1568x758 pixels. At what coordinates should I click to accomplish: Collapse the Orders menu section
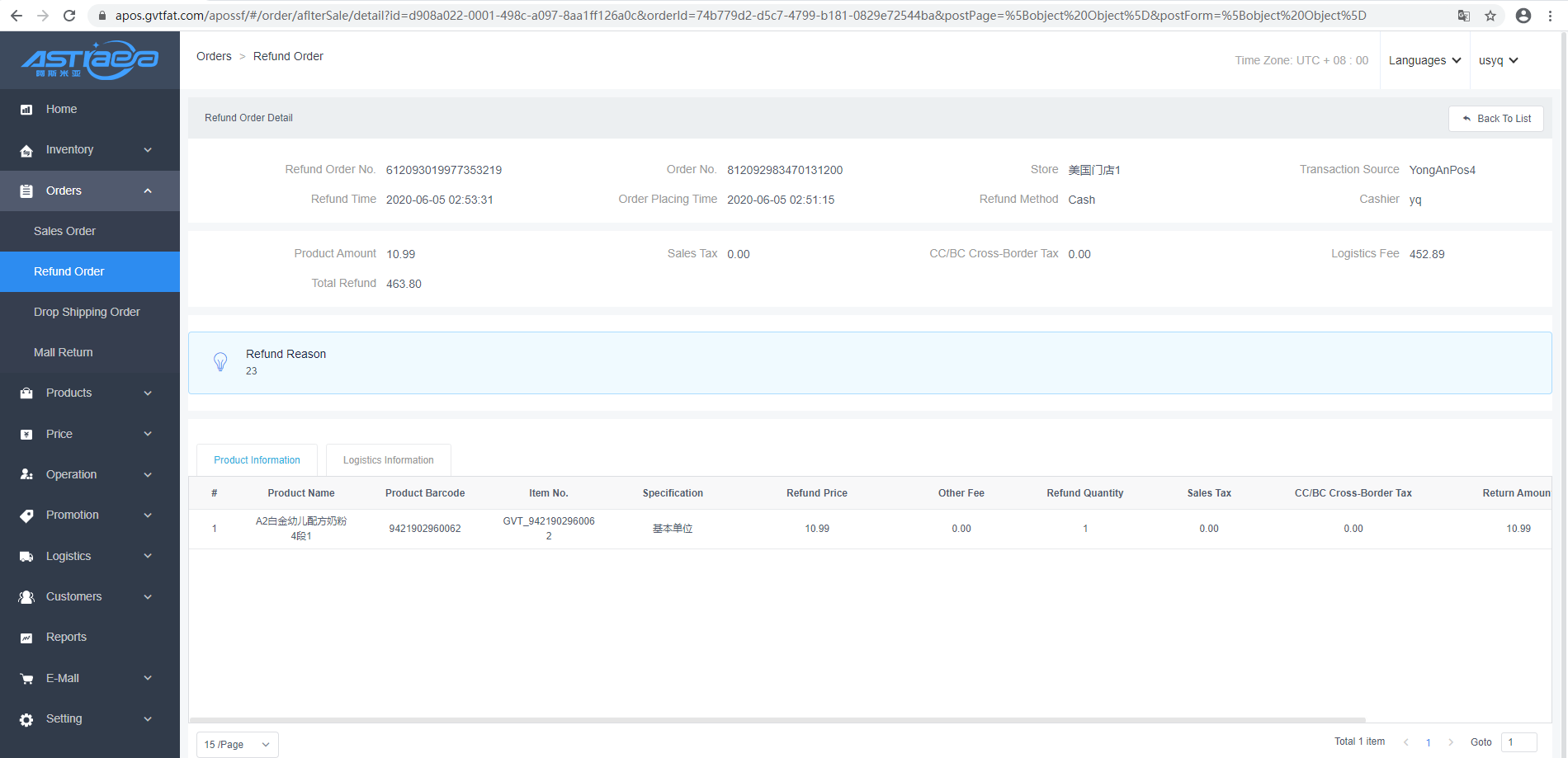coord(89,191)
